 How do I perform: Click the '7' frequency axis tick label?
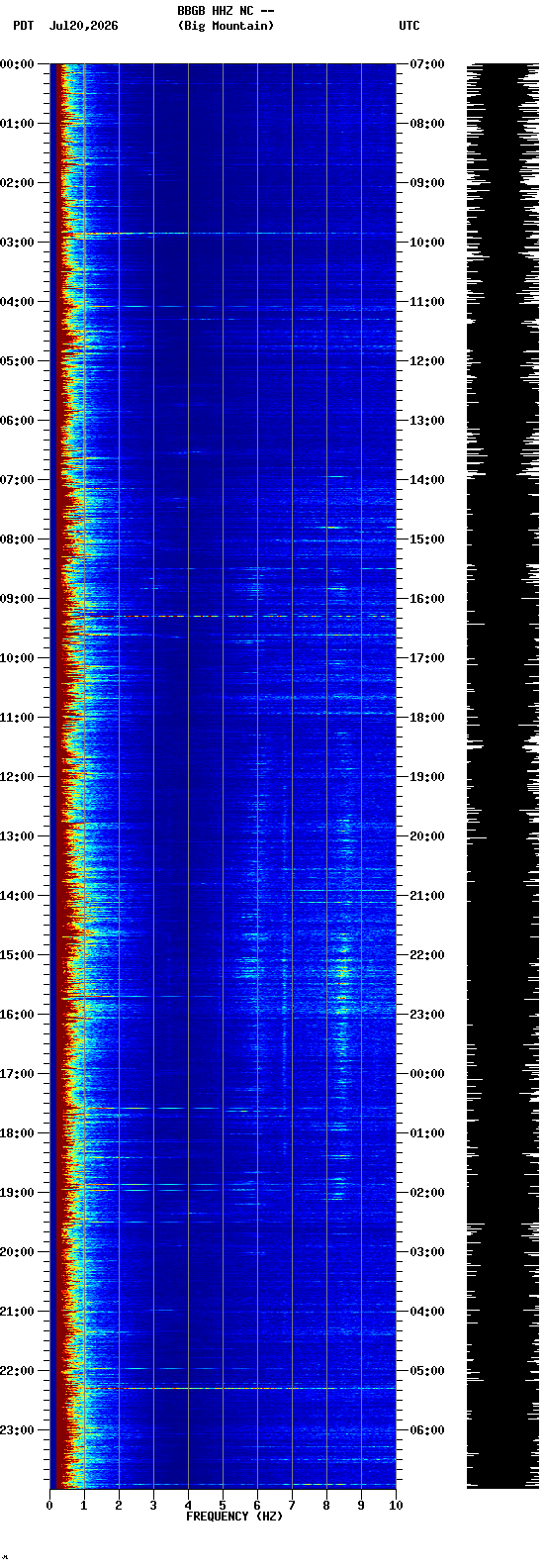coord(292,1506)
